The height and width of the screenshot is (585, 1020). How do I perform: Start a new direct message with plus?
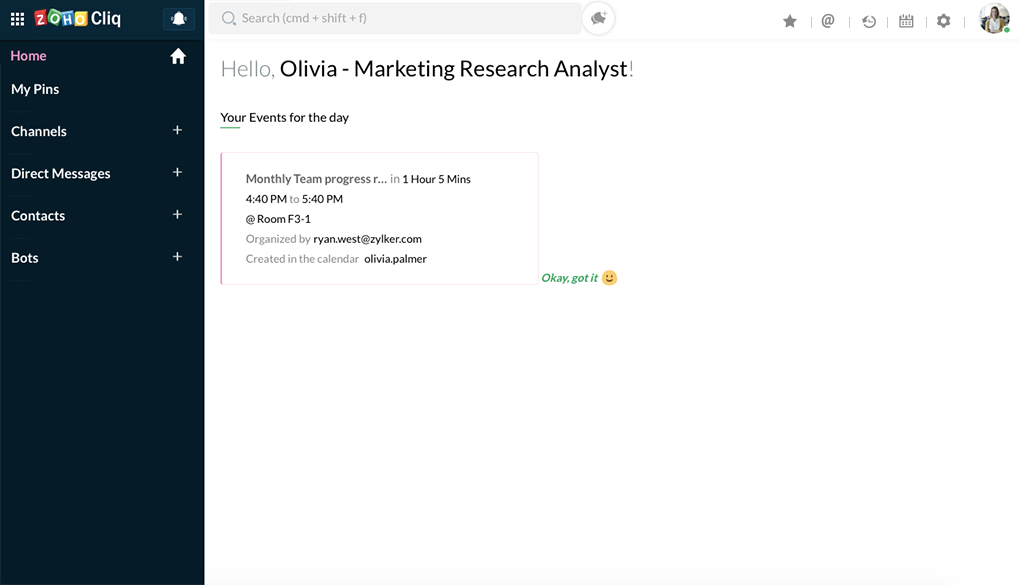(x=177, y=172)
